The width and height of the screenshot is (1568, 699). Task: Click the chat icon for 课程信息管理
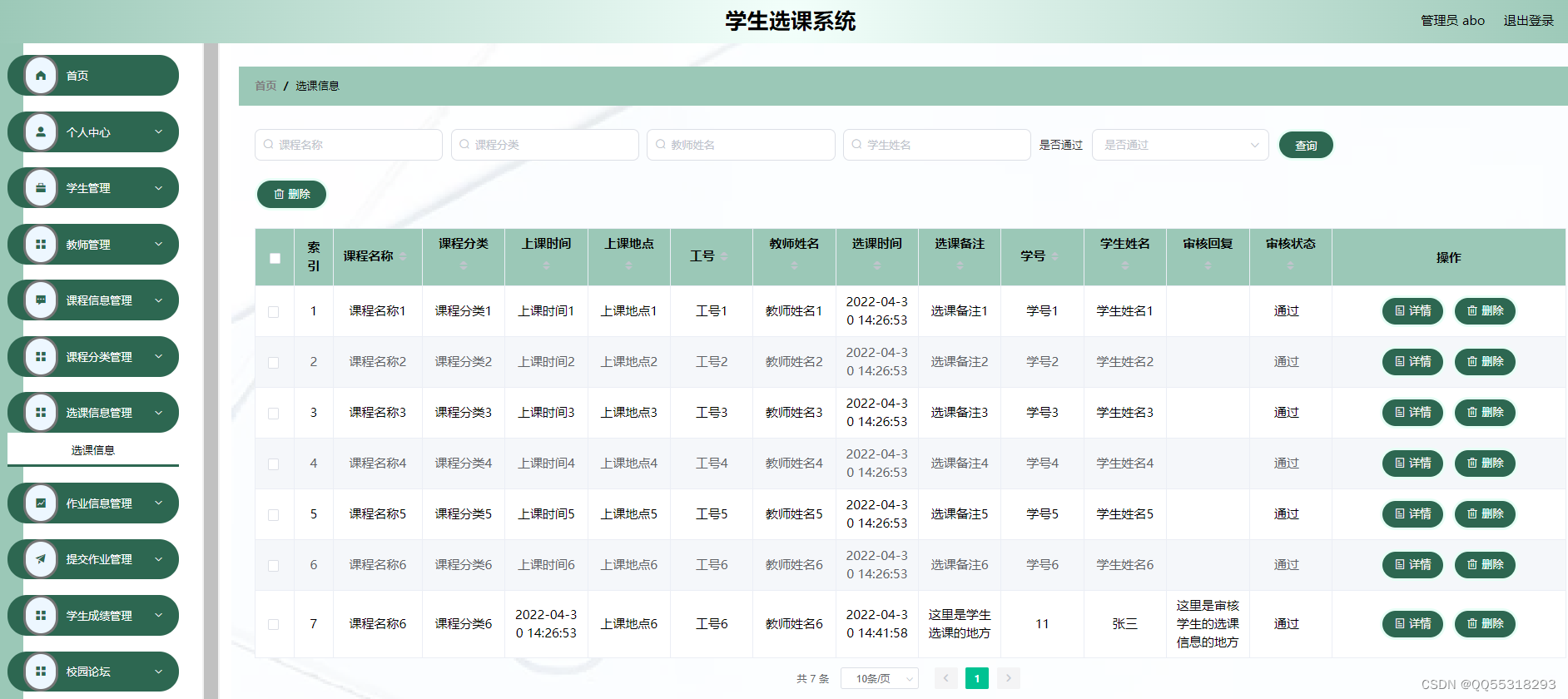[41, 300]
